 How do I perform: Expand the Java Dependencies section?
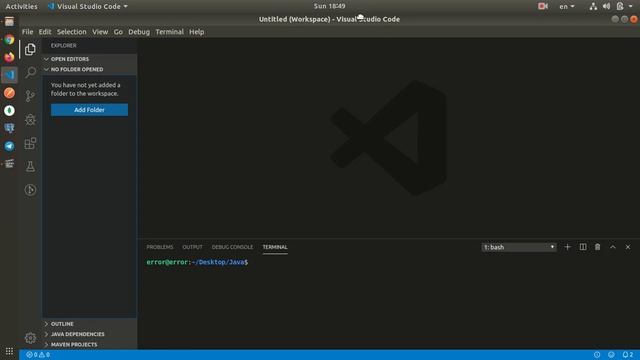(x=89, y=334)
